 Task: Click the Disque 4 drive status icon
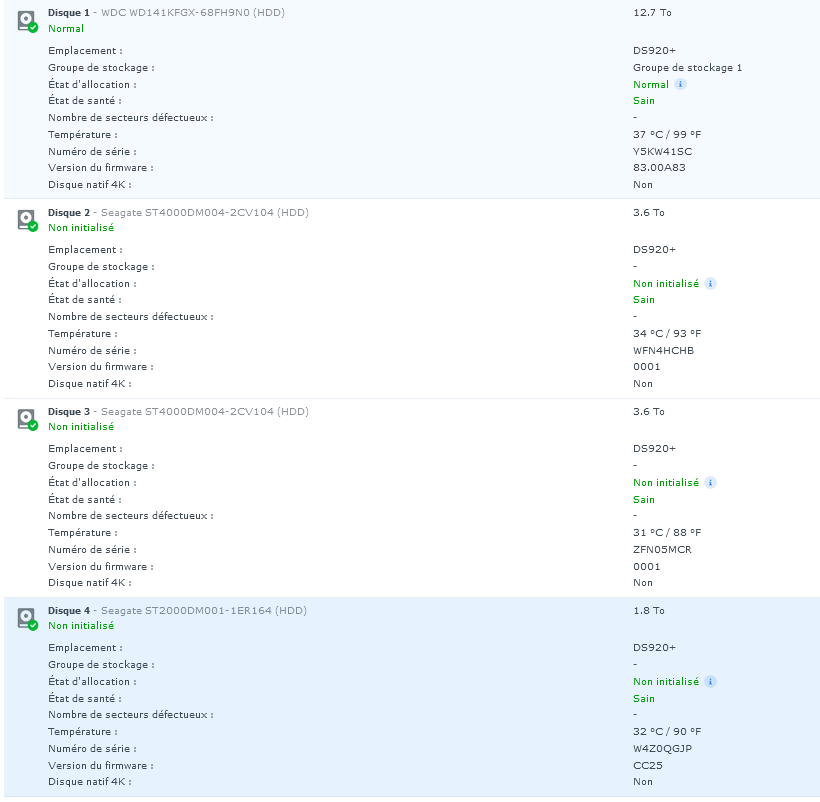point(27,619)
